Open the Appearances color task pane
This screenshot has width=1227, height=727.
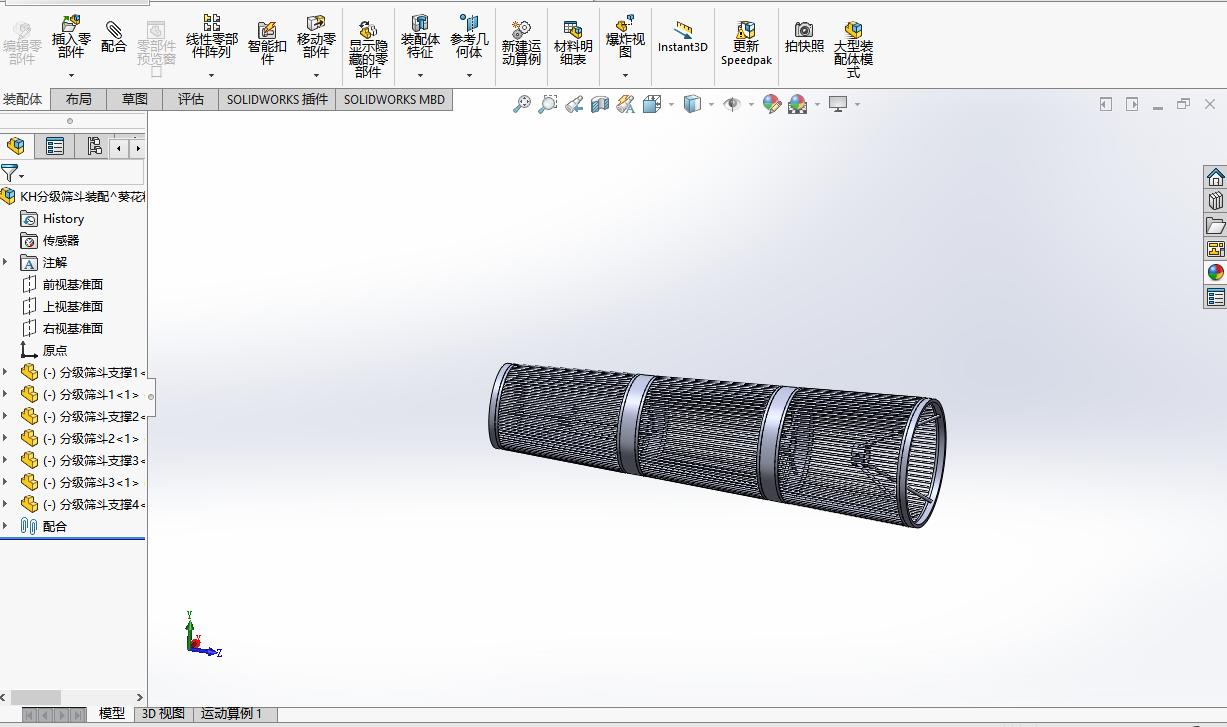[1215, 272]
